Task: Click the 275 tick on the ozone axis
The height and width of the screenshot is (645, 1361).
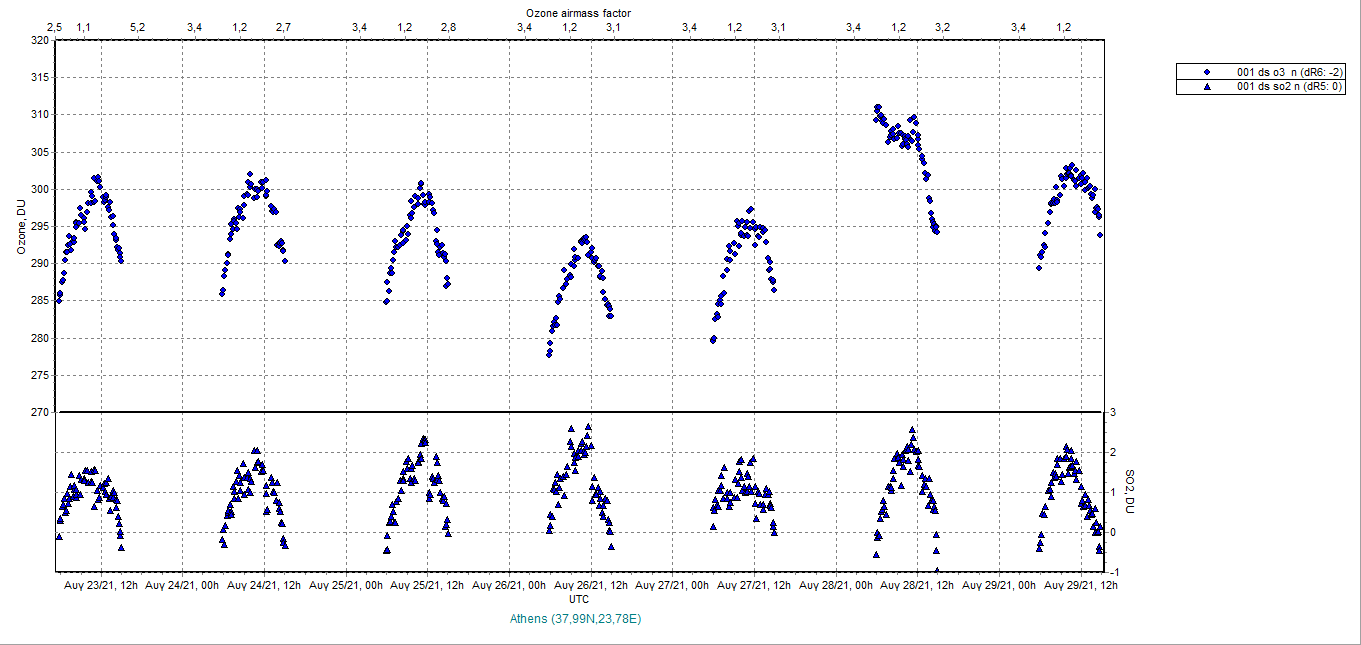Action: [39, 376]
